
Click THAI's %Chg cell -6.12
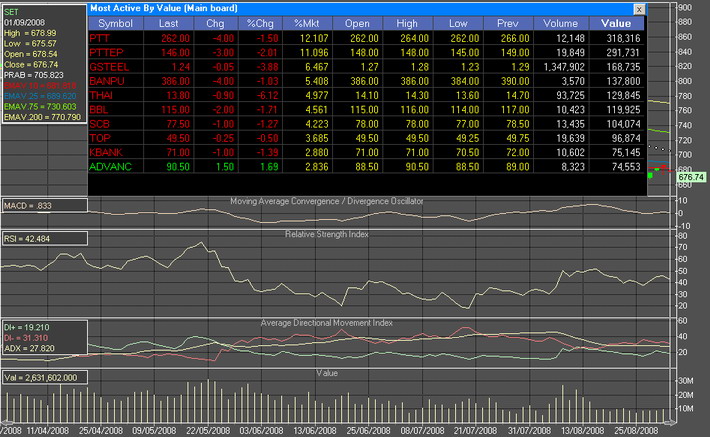[x=268, y=96]
